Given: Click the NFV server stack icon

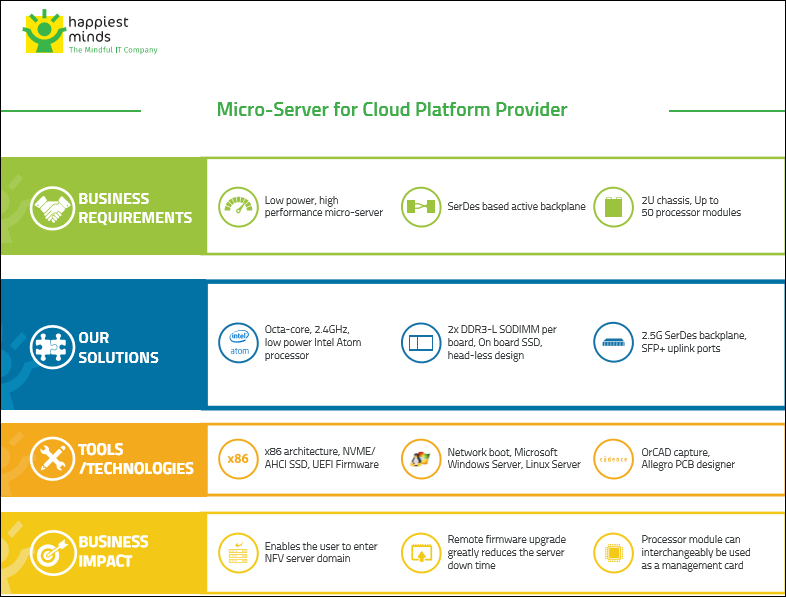Looking at the screenshot, I should (238, 552).
